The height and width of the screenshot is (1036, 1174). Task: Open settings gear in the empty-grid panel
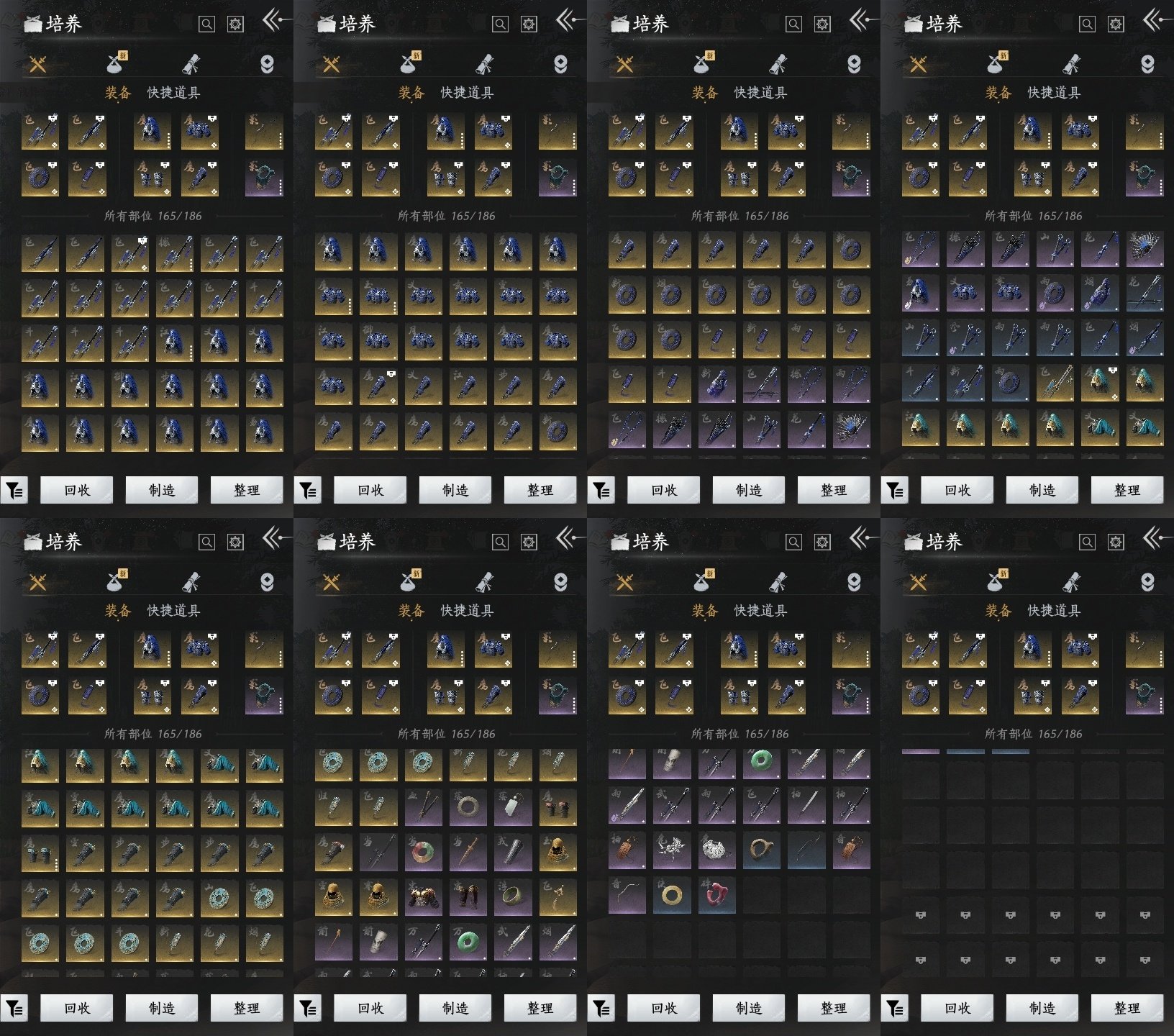1116,542
